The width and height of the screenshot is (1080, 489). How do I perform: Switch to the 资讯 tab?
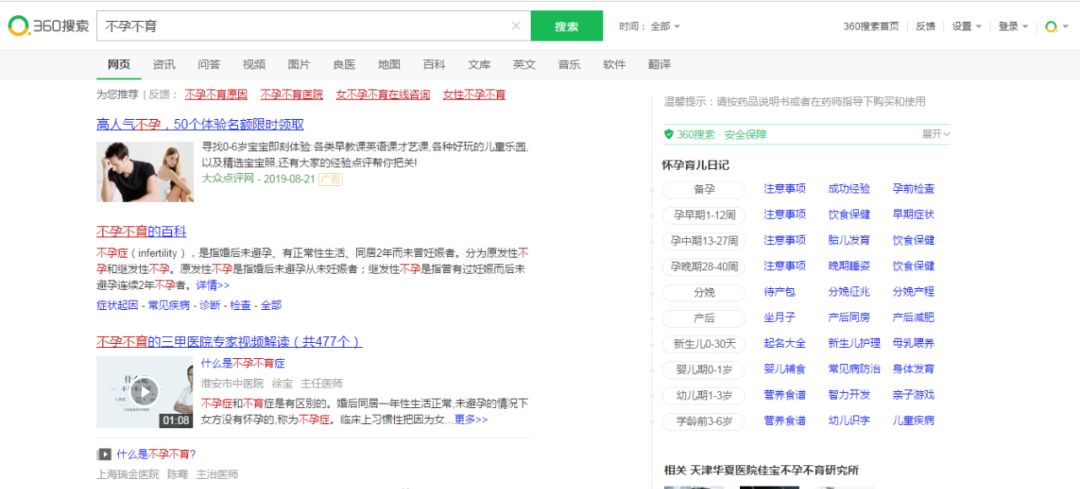pos(164,65)
